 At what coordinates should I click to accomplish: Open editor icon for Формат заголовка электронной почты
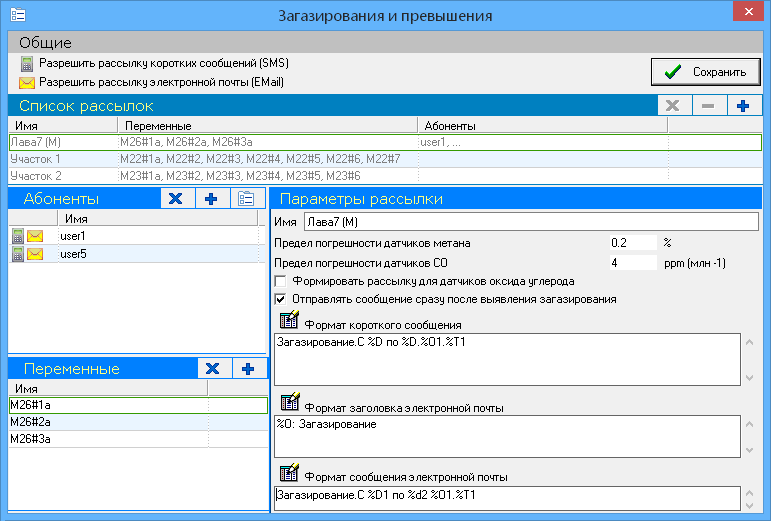coord(290,402)
